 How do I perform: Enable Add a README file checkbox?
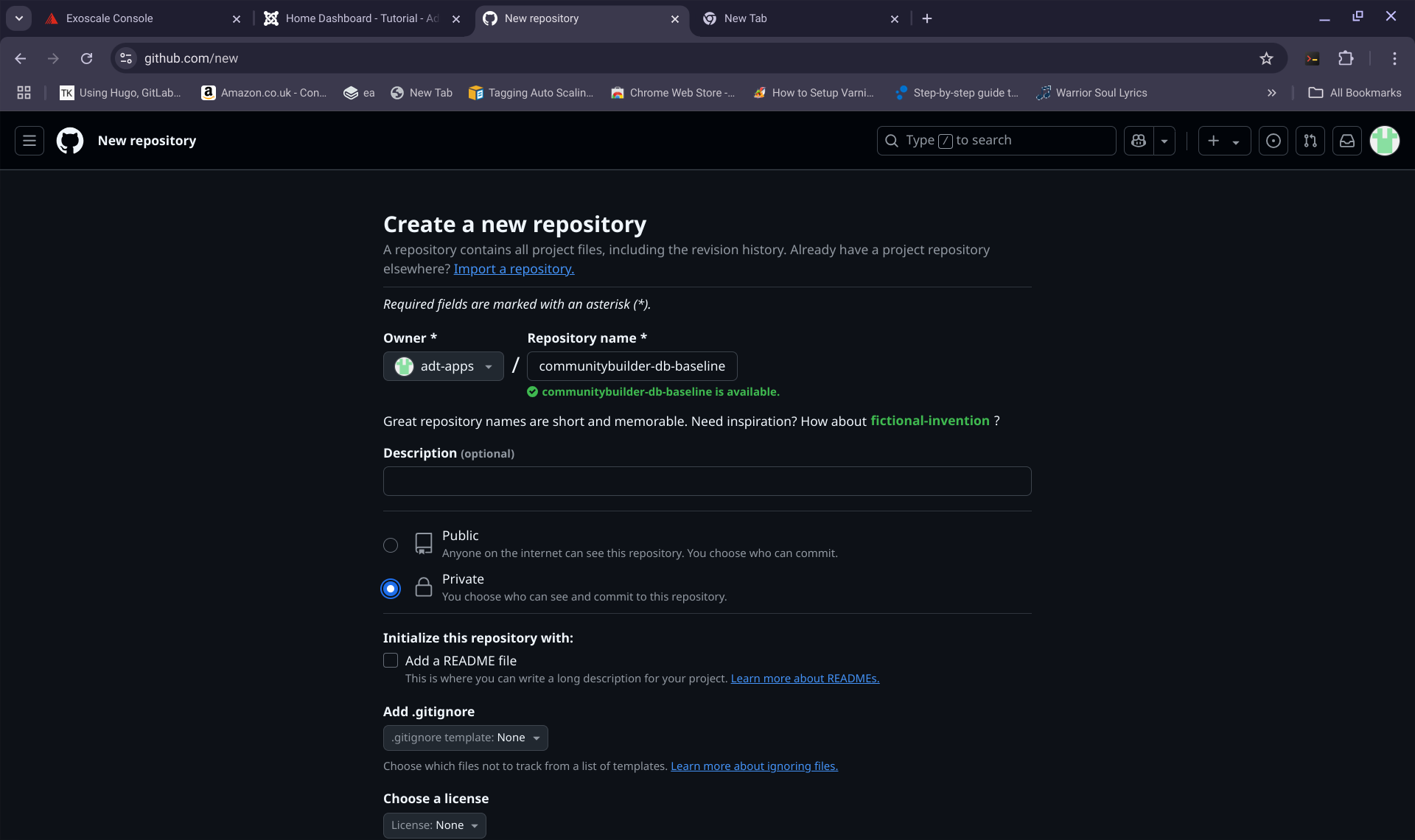coord(391,661)
